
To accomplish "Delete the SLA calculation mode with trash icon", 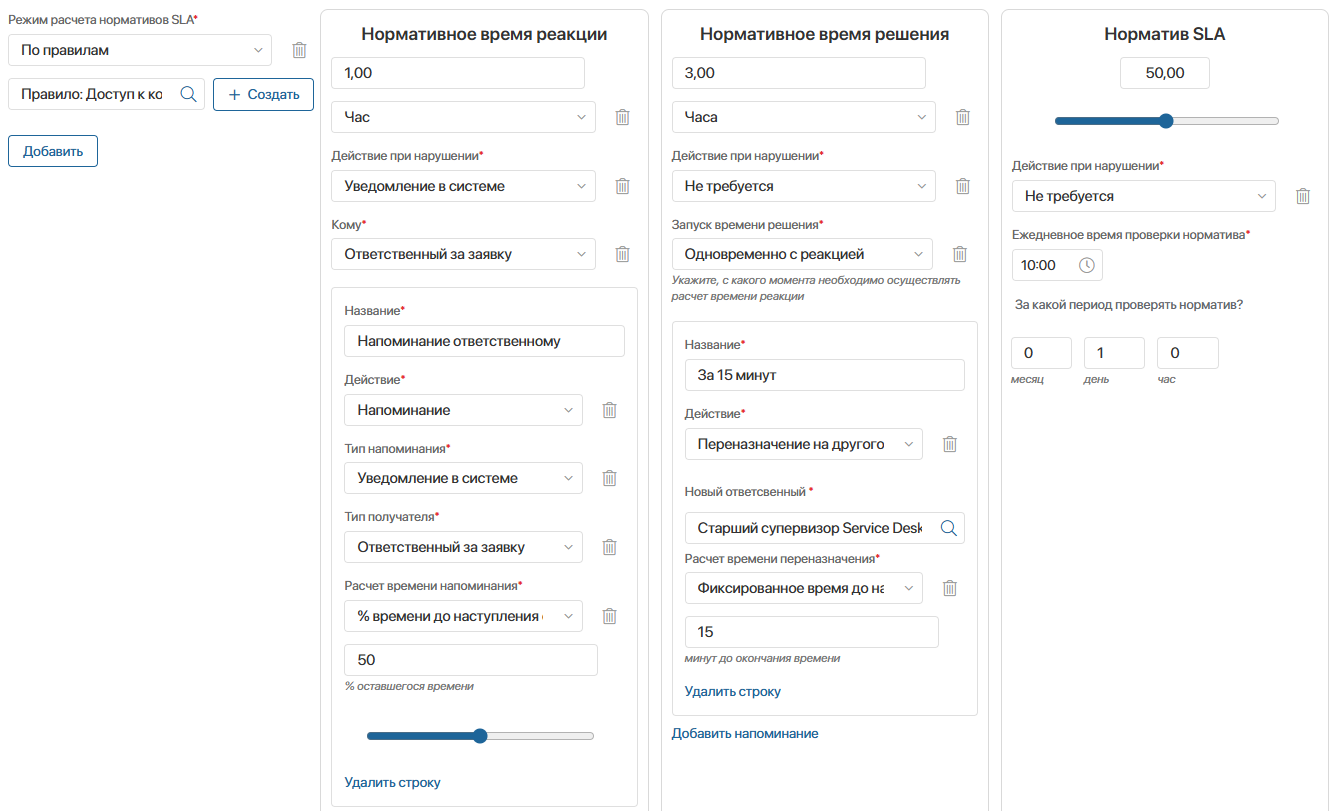I will point(299,50).
